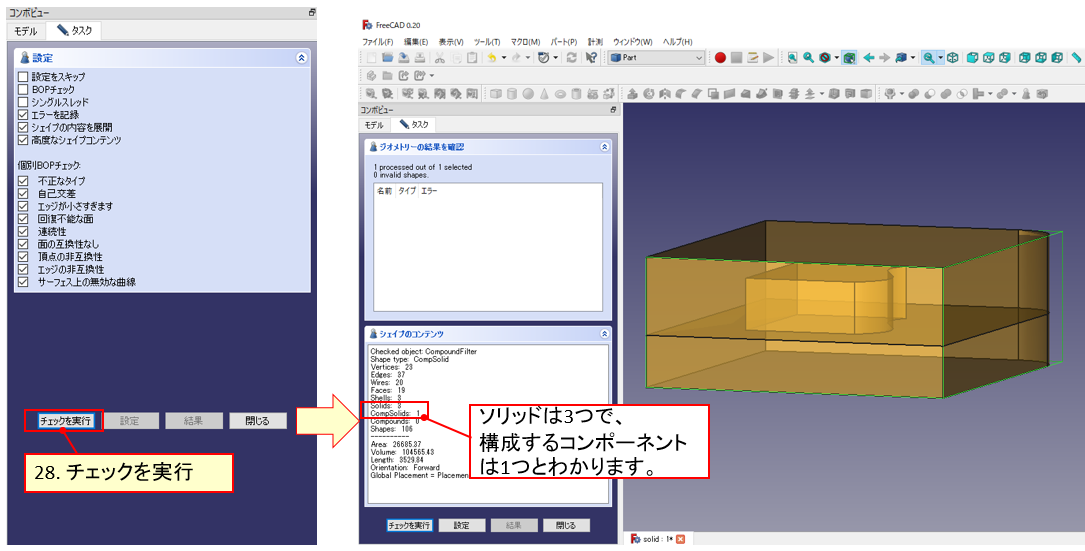Open the 表示(V) menu
The width and height of the screenshot is (1085, 551).
click(x=451, y=42)
